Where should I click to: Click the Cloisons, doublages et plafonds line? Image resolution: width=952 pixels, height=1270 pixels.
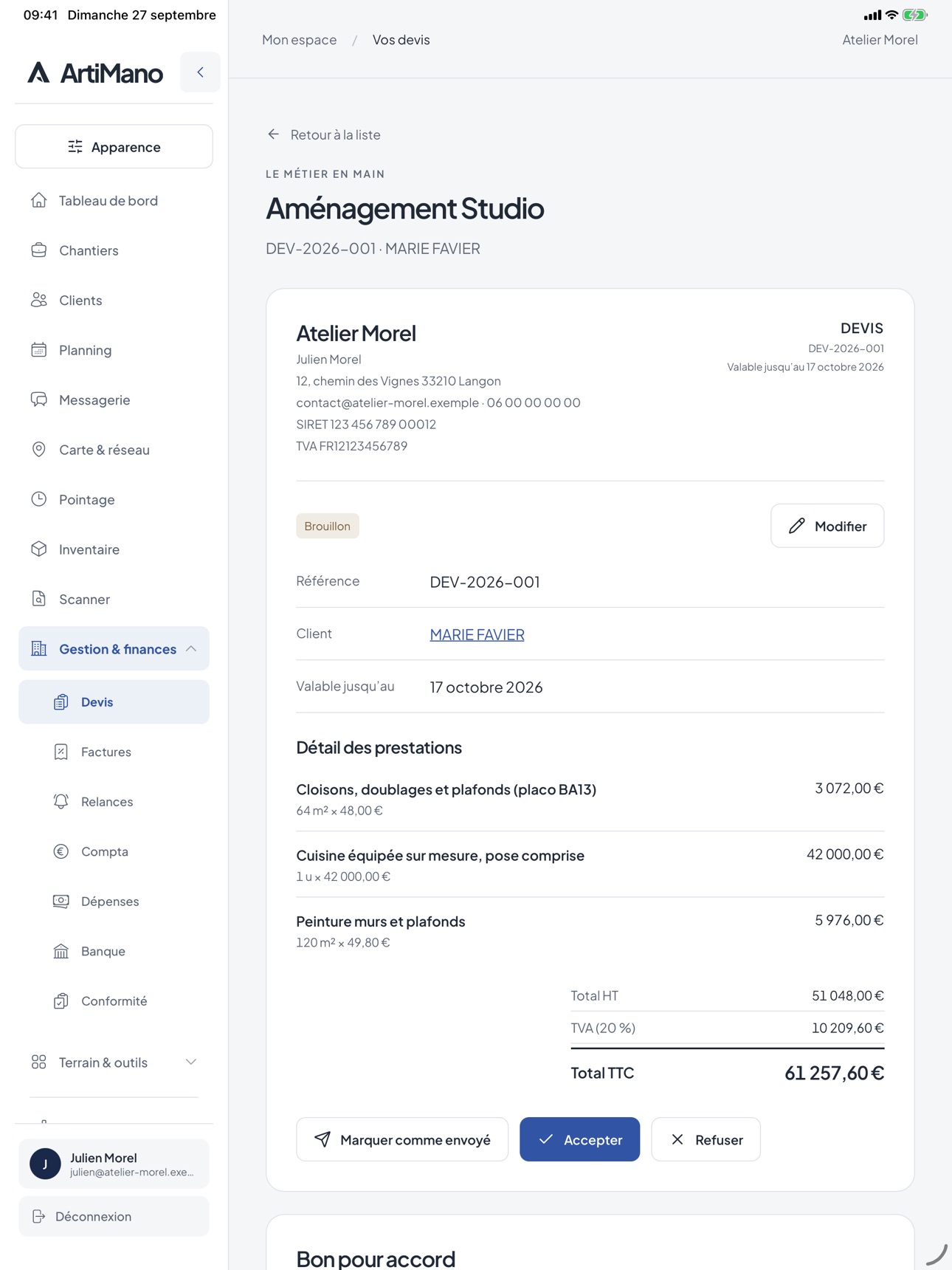point(590,799)
